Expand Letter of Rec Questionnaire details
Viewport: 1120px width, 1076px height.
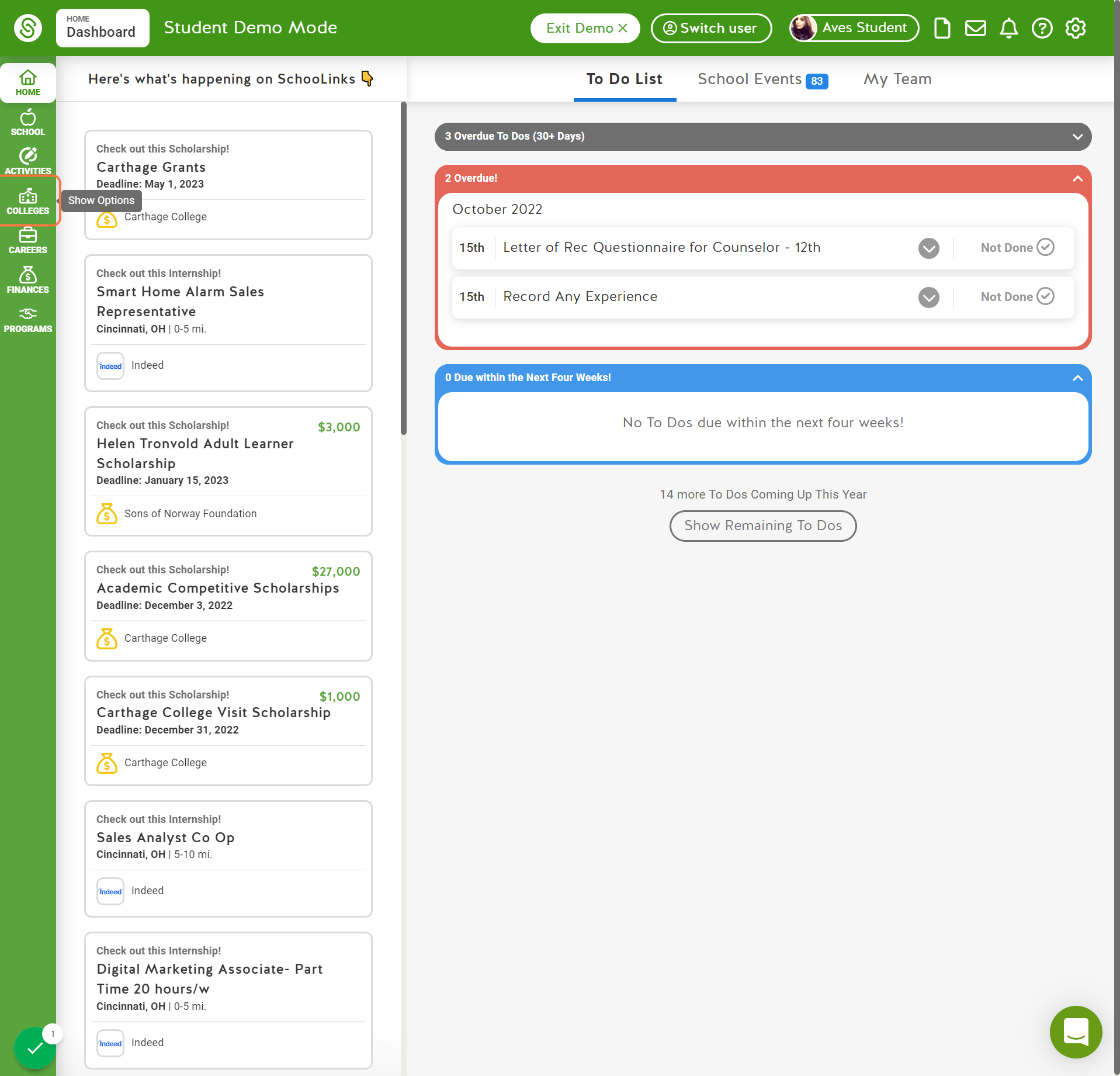[928, 248]
